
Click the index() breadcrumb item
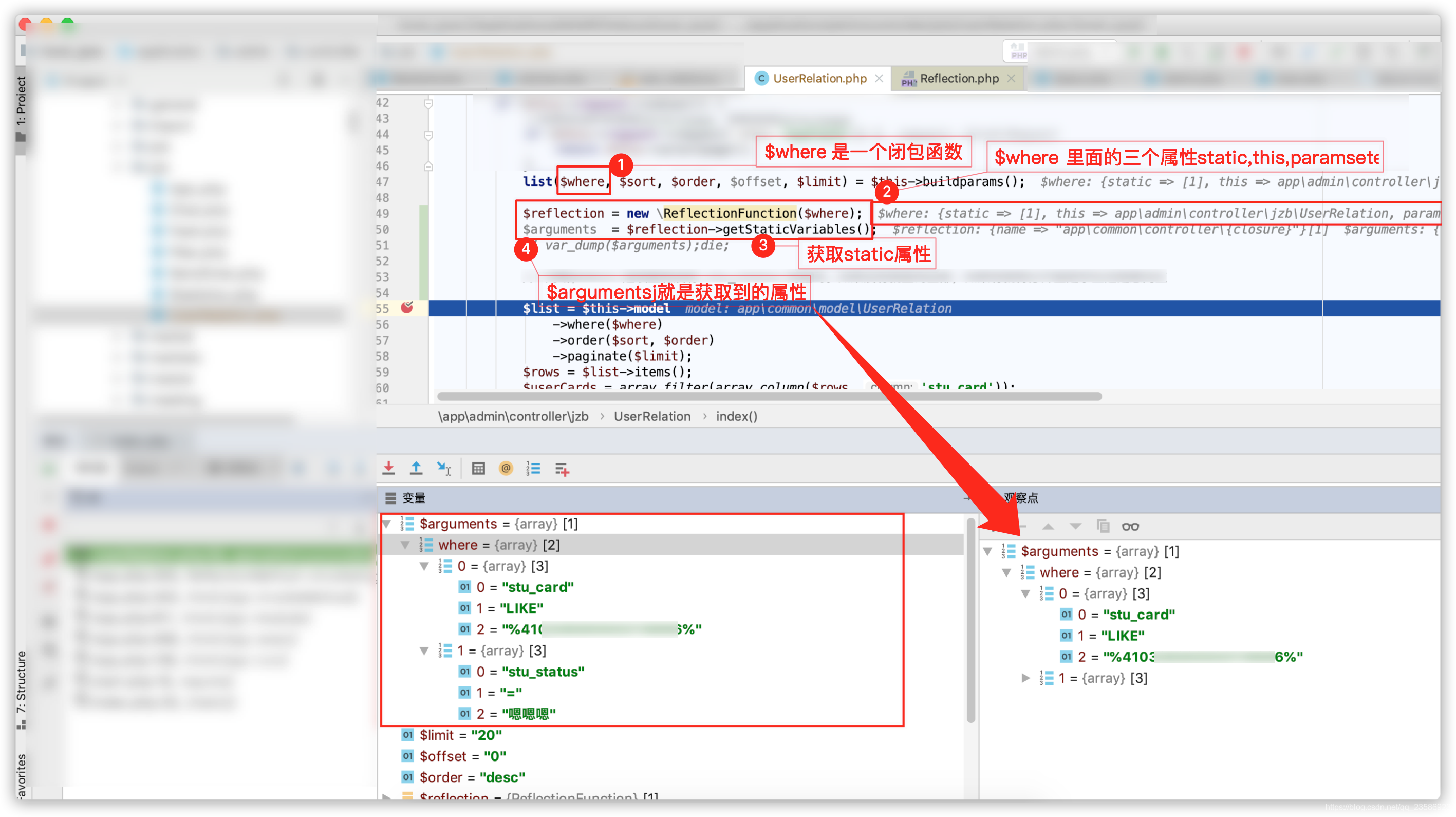pyautogui.click(x=736, y=416)
